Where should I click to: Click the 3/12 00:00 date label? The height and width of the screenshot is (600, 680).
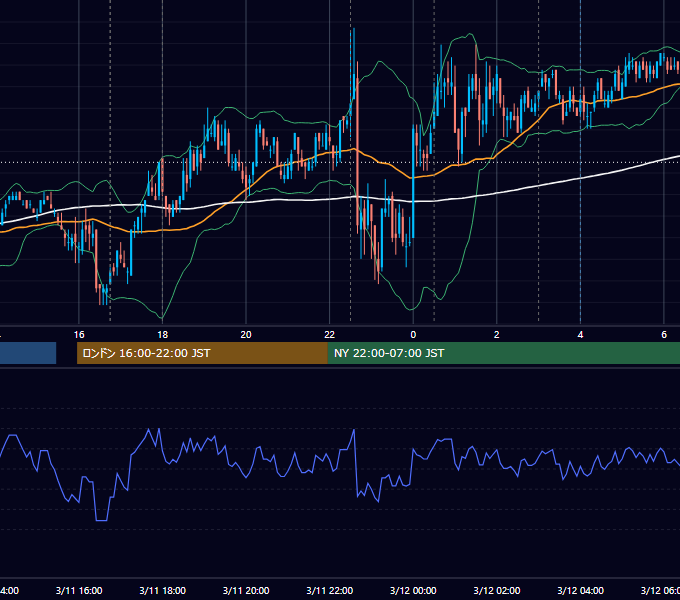click(413, 590)
